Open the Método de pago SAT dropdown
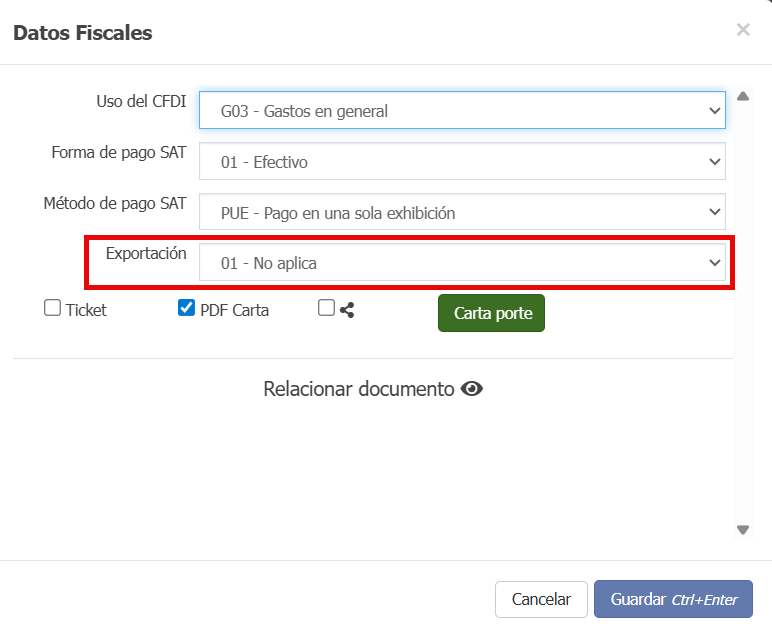This screenshot has height=638, width=772. click(462, 212)
